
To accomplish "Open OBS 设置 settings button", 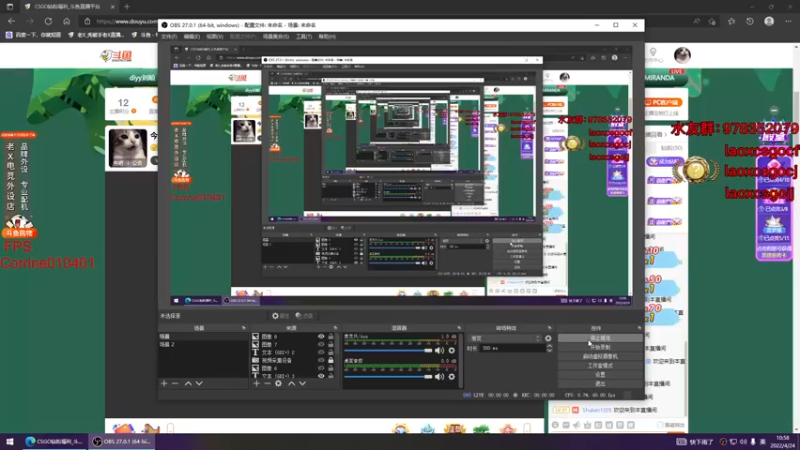I will 600,374.
